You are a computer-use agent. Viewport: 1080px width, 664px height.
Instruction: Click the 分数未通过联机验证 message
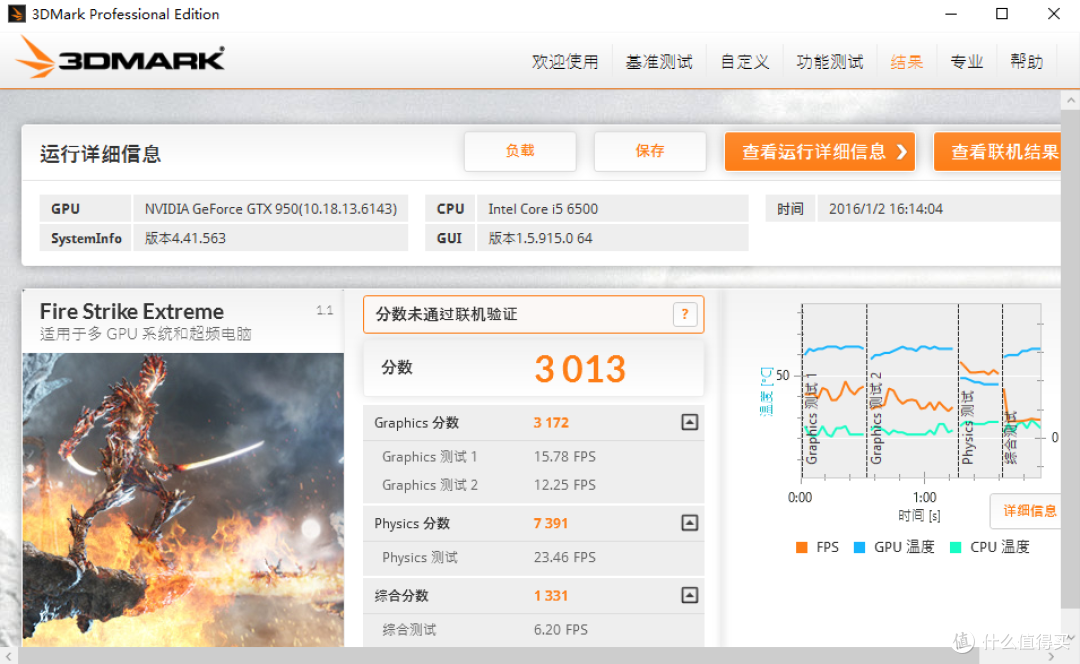(446, 315)
